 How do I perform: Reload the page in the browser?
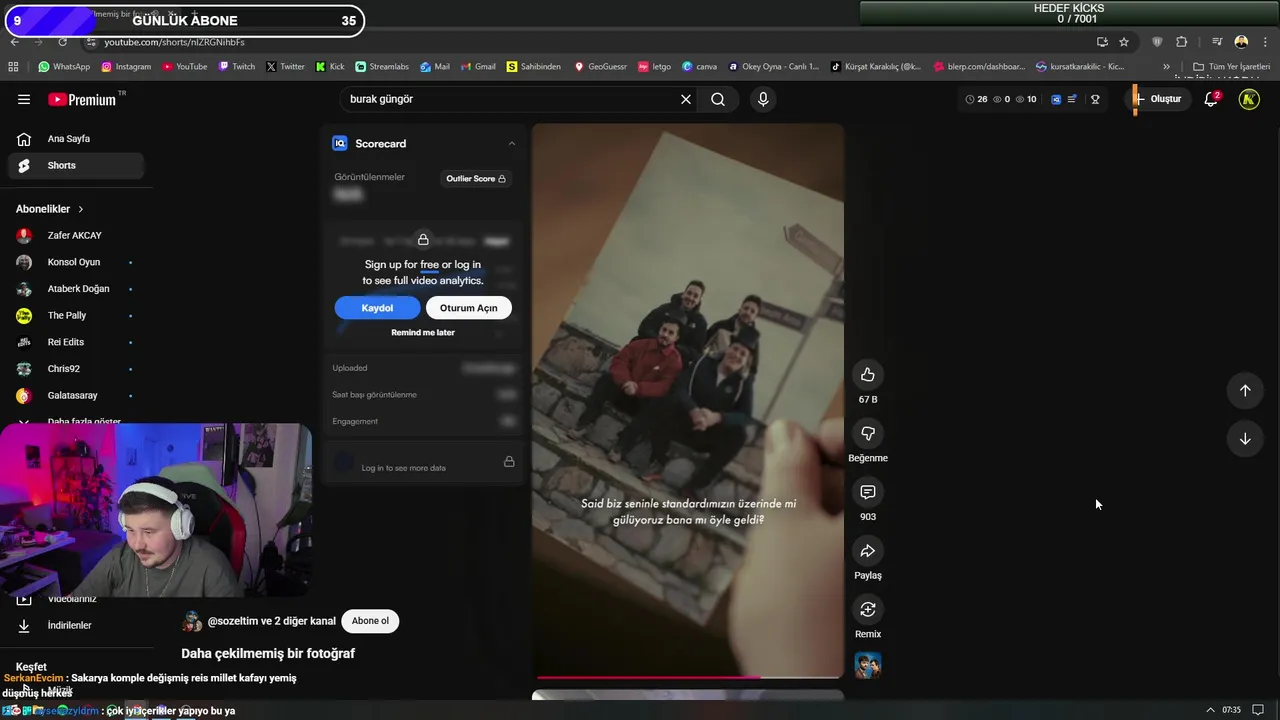click(x=62, y=42)
